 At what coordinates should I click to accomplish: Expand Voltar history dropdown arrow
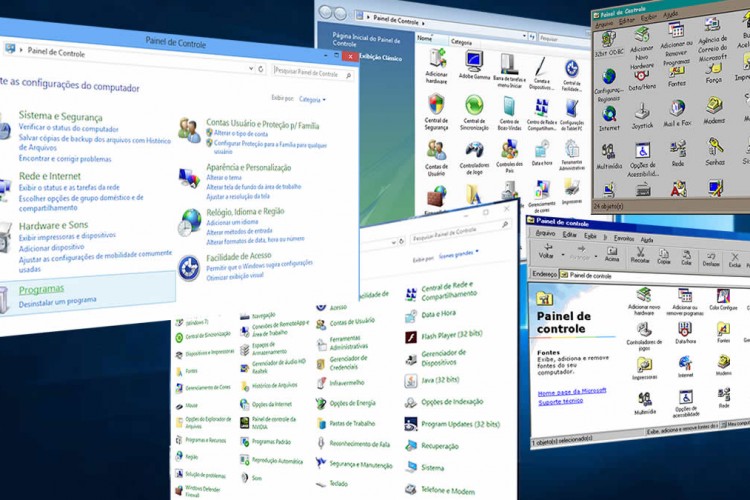point(562,255)
